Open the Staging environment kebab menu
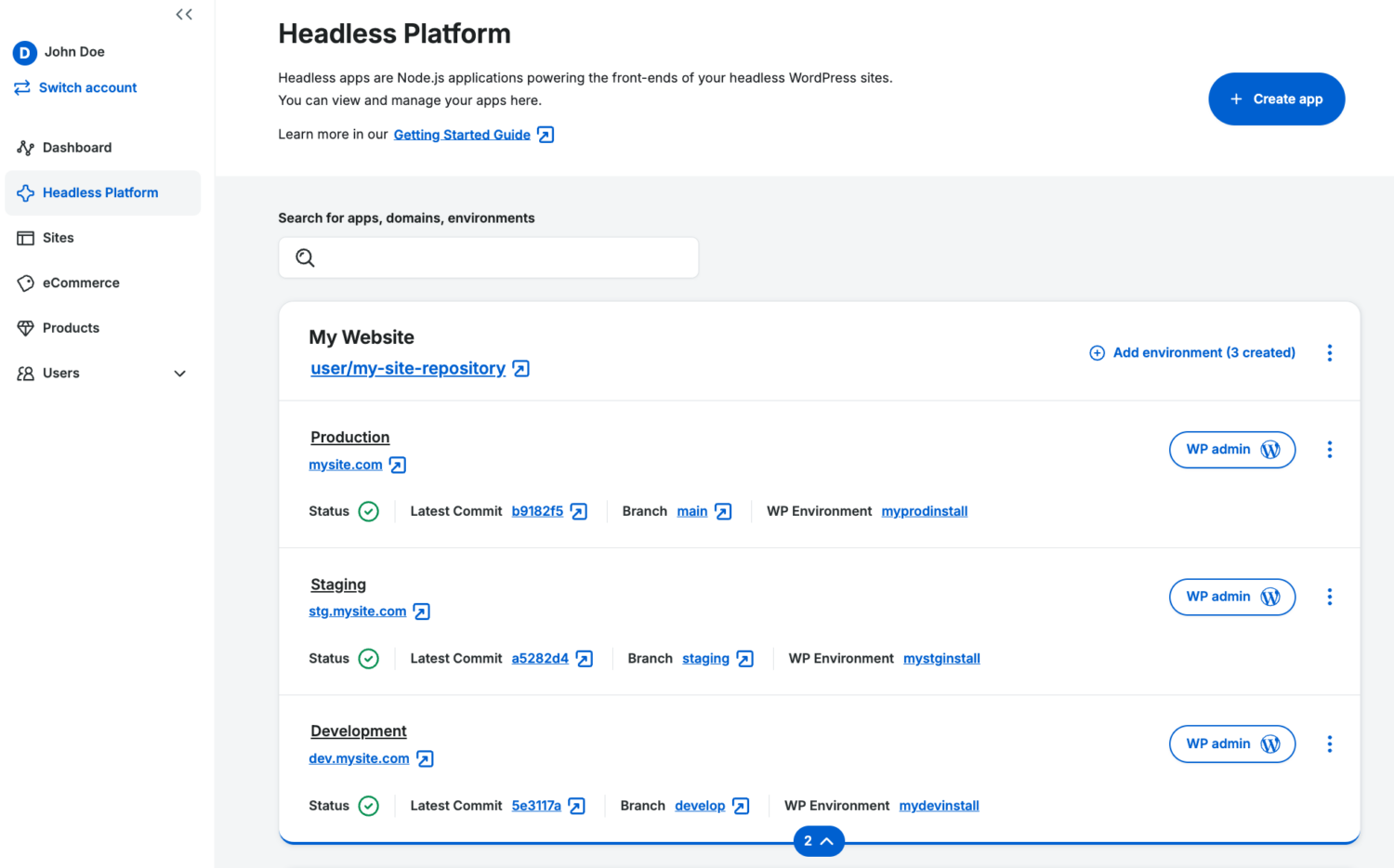Image resolution: width=1394 pixels, height=868 pixels. tap(1330, 597)
